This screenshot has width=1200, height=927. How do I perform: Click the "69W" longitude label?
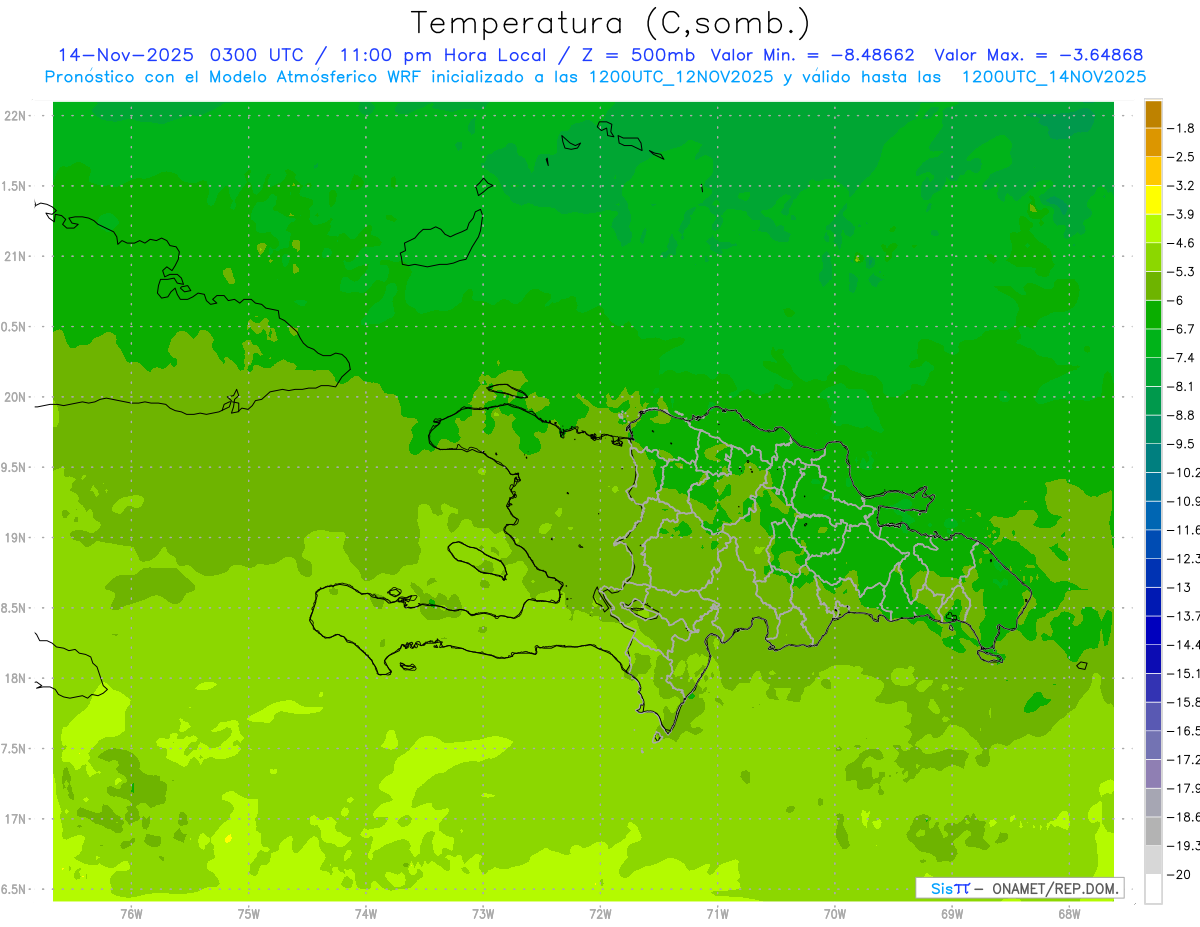(952, 913)
